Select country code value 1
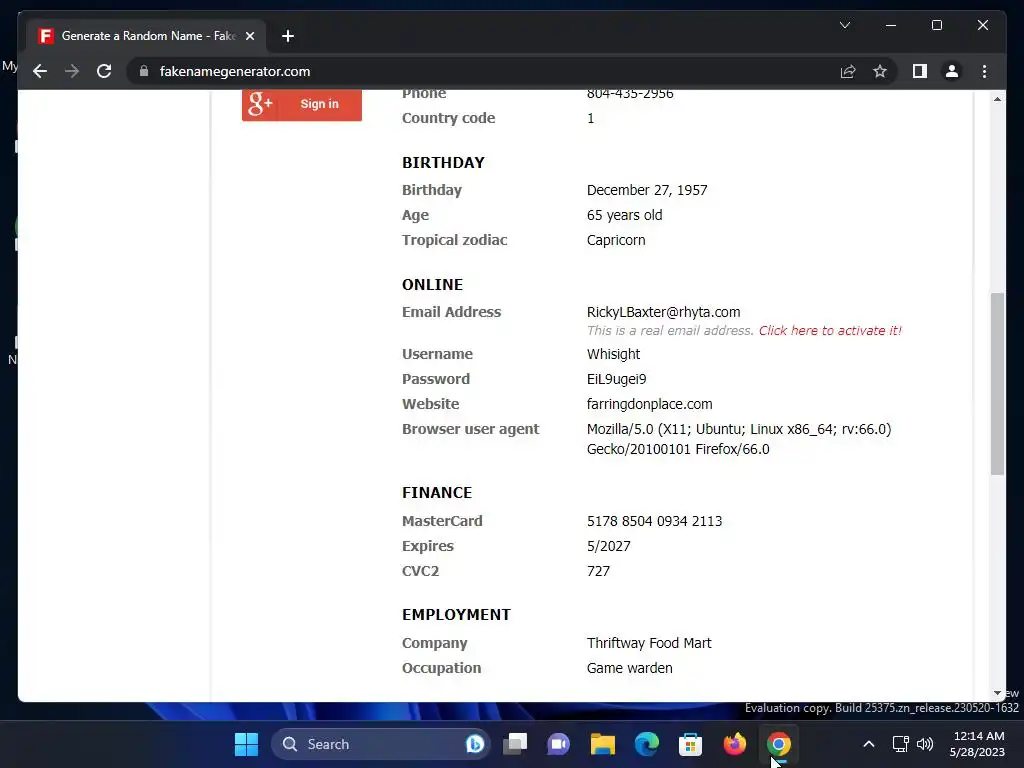Image resolution: width=1024 pixels, height=768 pixels. coord(590,118)
